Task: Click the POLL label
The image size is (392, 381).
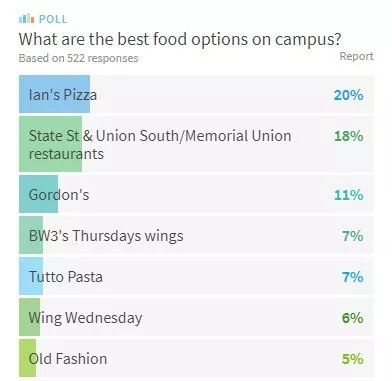Action: pyautogui.click(x=53, y=19)
